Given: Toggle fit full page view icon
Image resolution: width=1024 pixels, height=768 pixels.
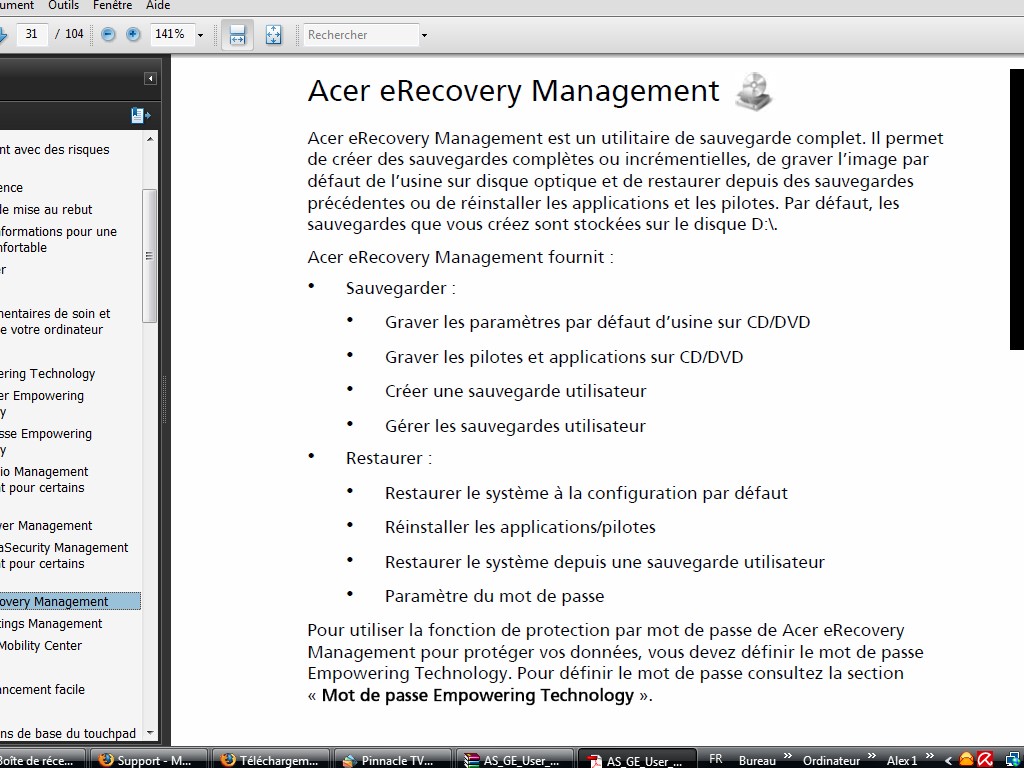Looking at the screenshot, I should tap(273, 35).
